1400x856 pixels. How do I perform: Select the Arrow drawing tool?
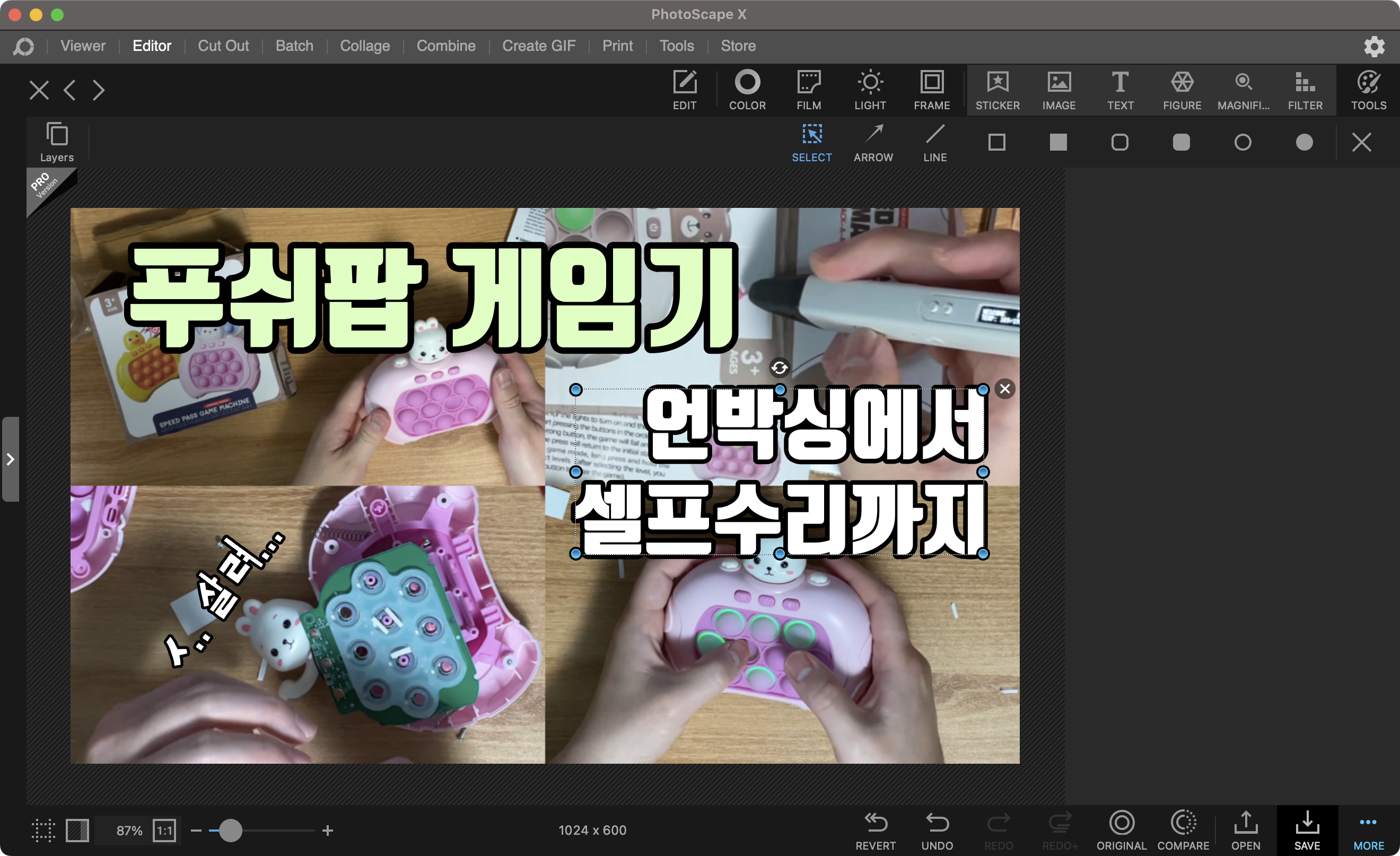pyautogui.click(x=873, y=143)
